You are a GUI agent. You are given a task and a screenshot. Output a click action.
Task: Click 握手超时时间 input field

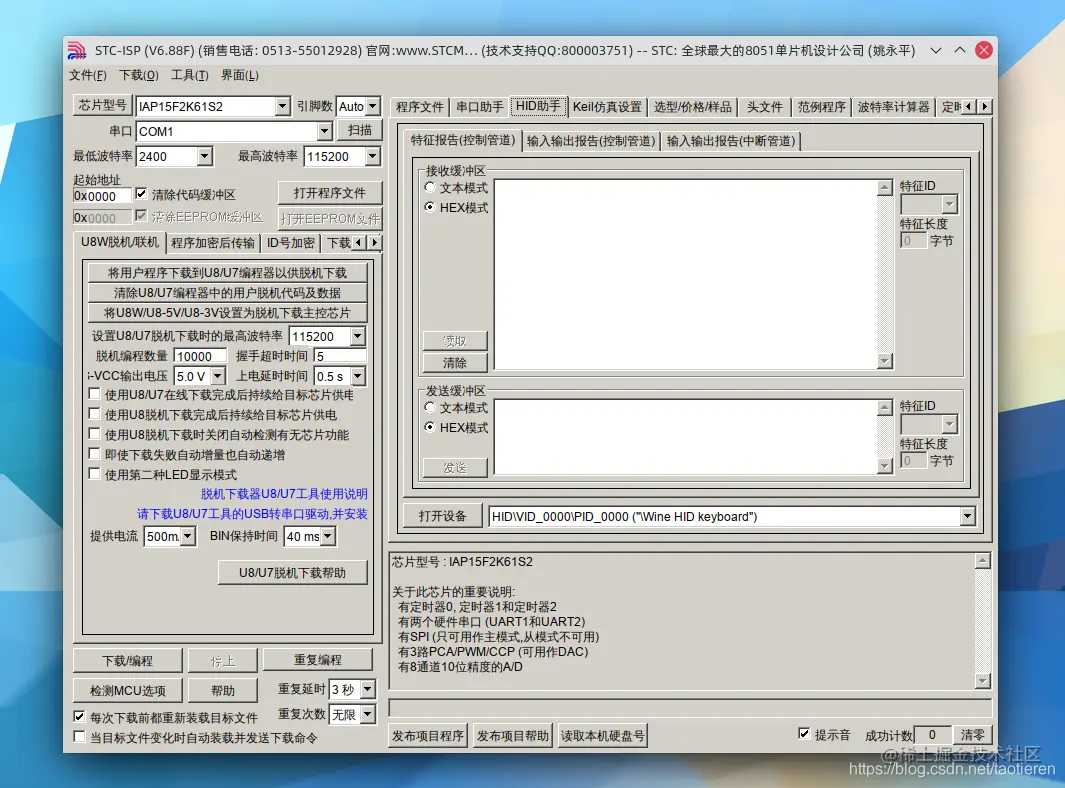click(340, 356)
